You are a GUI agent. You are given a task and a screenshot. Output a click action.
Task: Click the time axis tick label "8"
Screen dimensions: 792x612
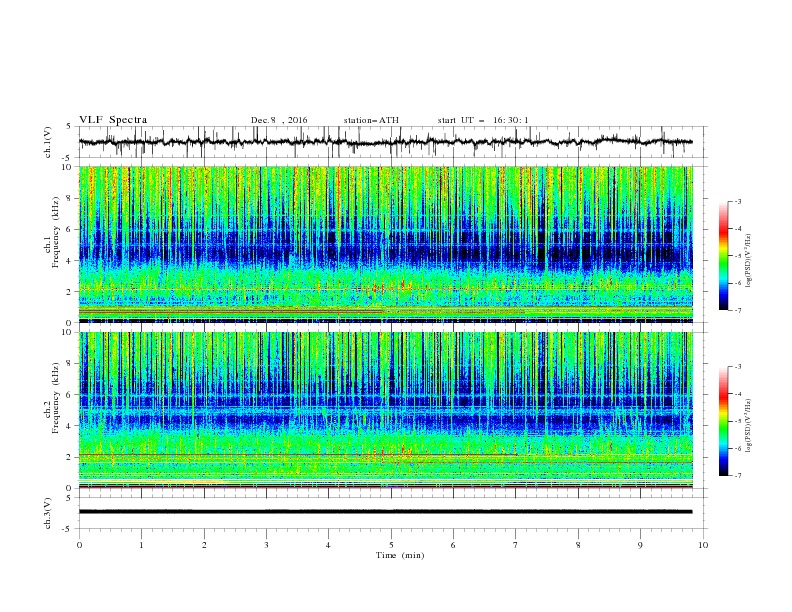pyautogui.click(x=578, y=545)
